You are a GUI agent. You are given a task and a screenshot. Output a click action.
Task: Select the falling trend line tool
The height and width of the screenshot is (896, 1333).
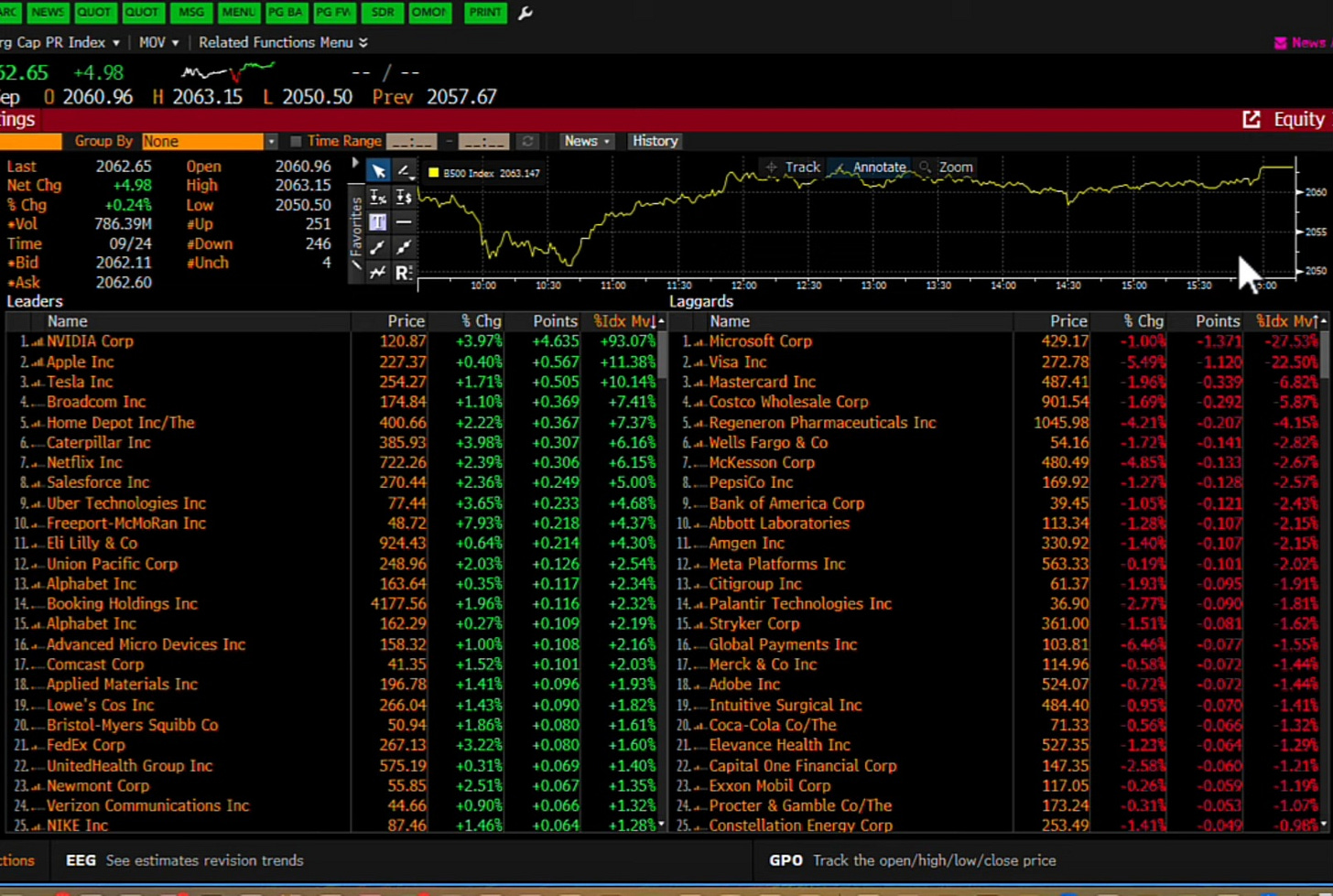pos(403,247)
